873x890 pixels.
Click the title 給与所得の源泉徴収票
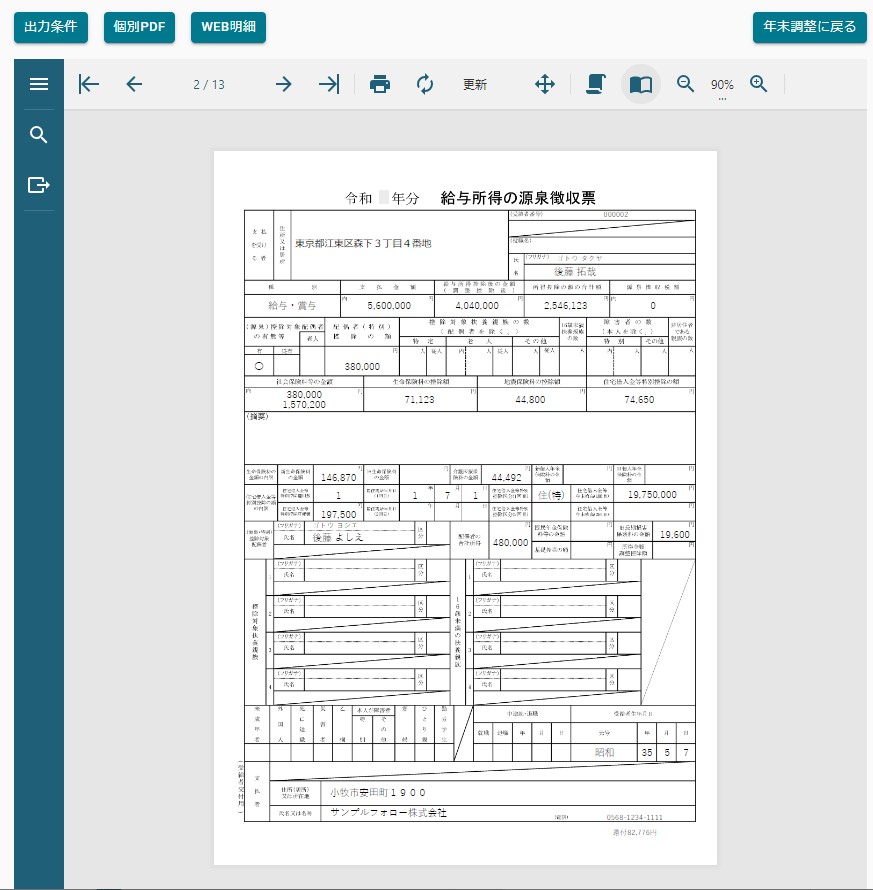click(x=518, y=198)
